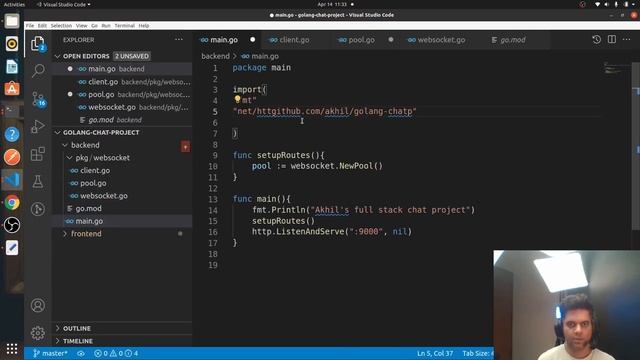Open the Manage gear icon
This screenshot has height=360, width=640.
[x=38, y=333]
